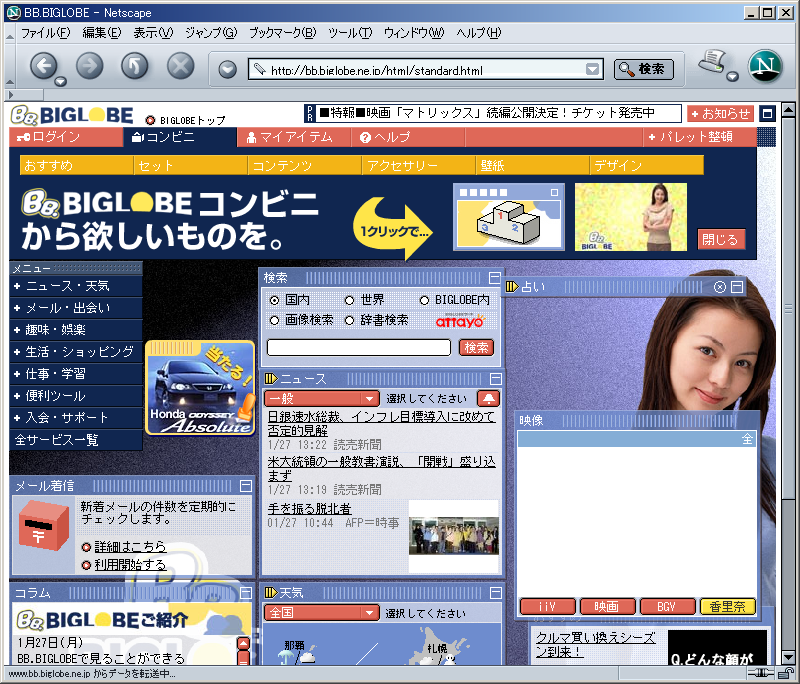Click the お知らせ button
Image resolution: width=800 pixels, height=684 pixels.
[x=720, y=113]
